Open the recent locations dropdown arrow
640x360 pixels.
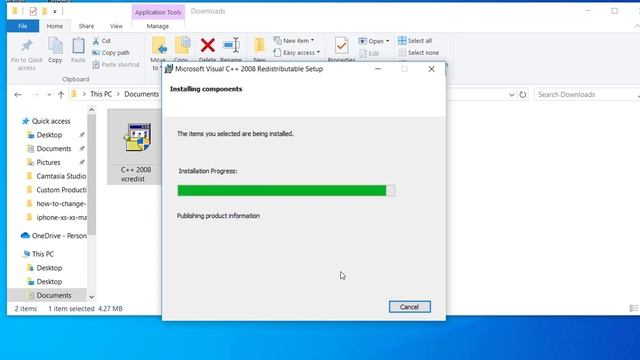[49, 95]
